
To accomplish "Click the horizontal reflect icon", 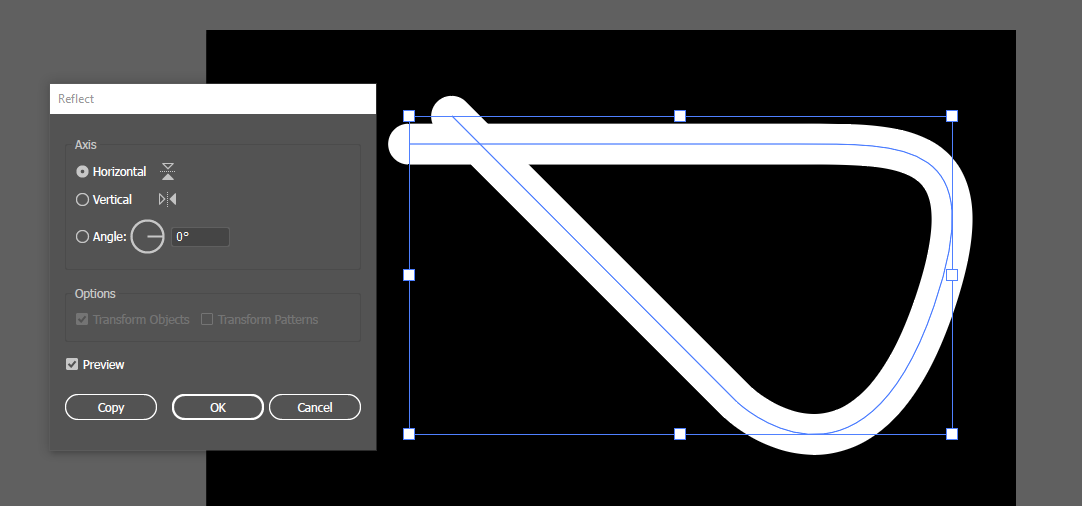I will coord(168,171).
